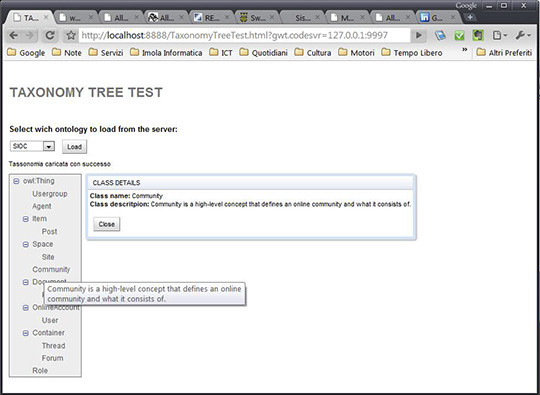Viewport: 540px width, 395px height.
Task: Show hidden bookmarks via the double chevron
Action: (465, 50)
